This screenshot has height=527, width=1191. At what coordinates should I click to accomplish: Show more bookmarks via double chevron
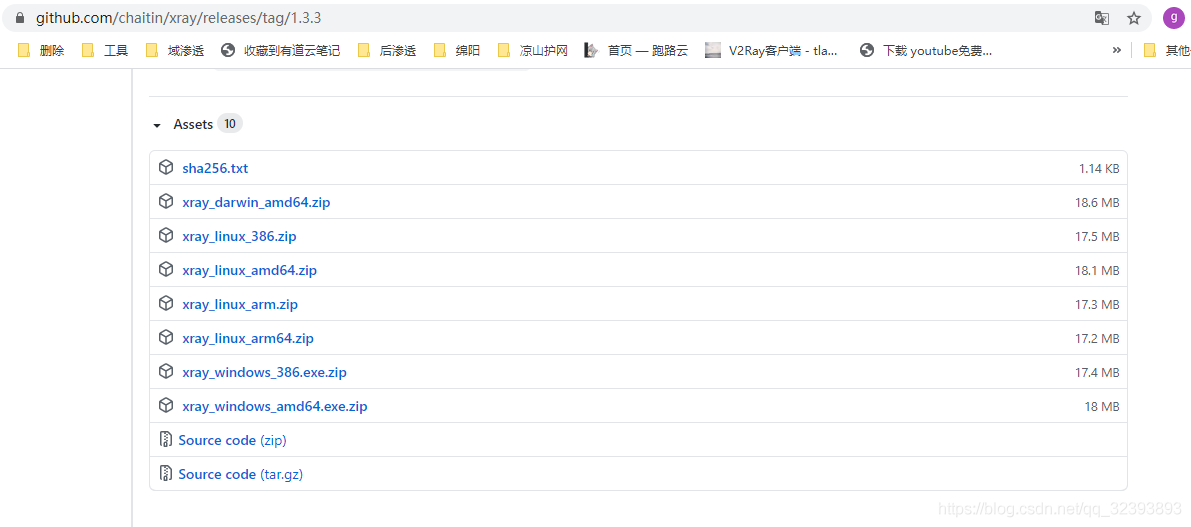tap(1117, 50)
